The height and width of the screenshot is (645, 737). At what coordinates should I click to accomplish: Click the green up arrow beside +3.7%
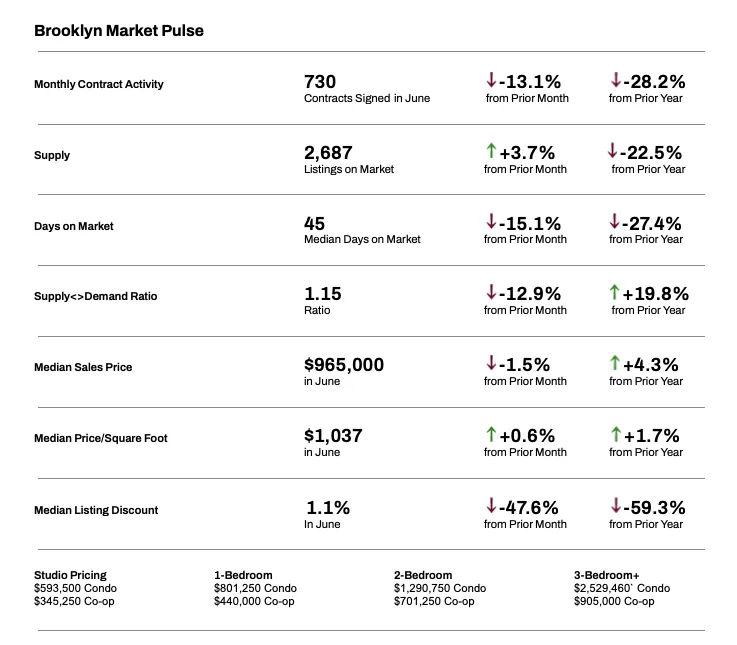click(x=491, y=151)
